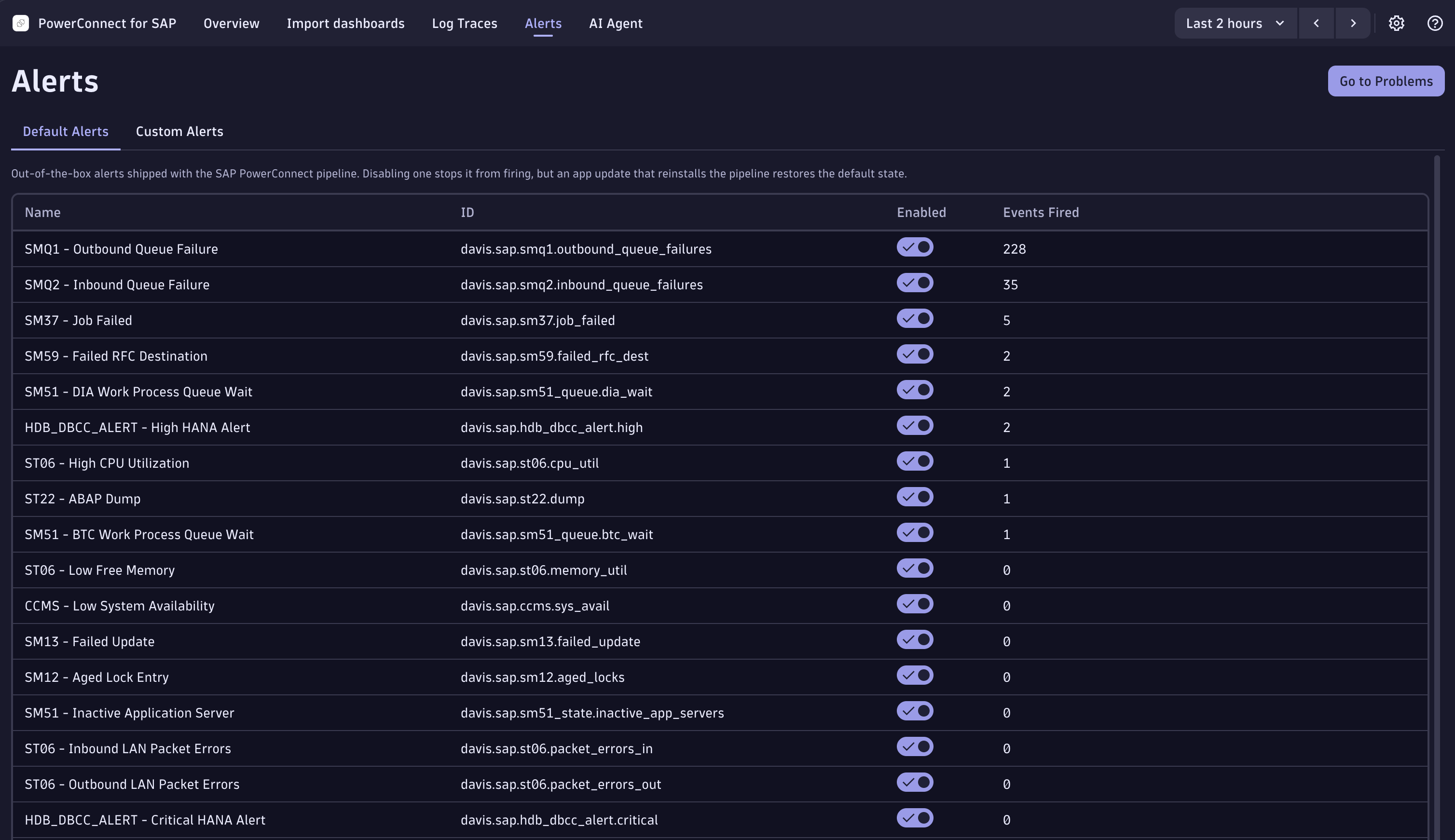Click the page vertical scrollbar

point(1437,497)
